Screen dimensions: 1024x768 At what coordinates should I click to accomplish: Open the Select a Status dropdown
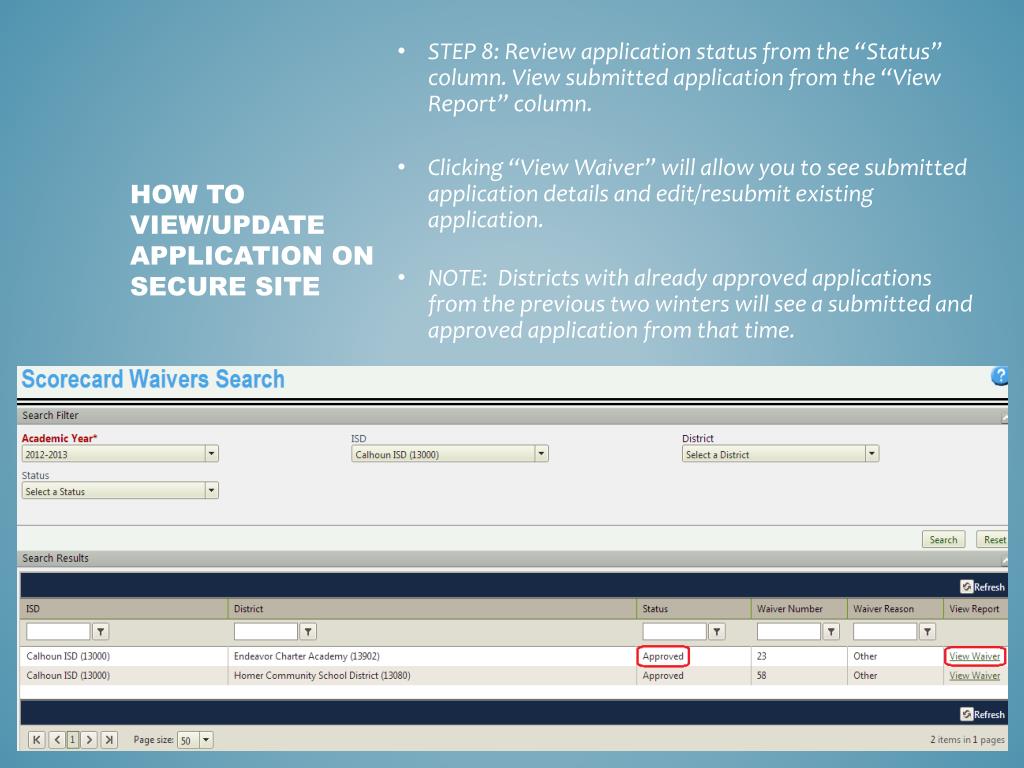[x=211, y=491]
